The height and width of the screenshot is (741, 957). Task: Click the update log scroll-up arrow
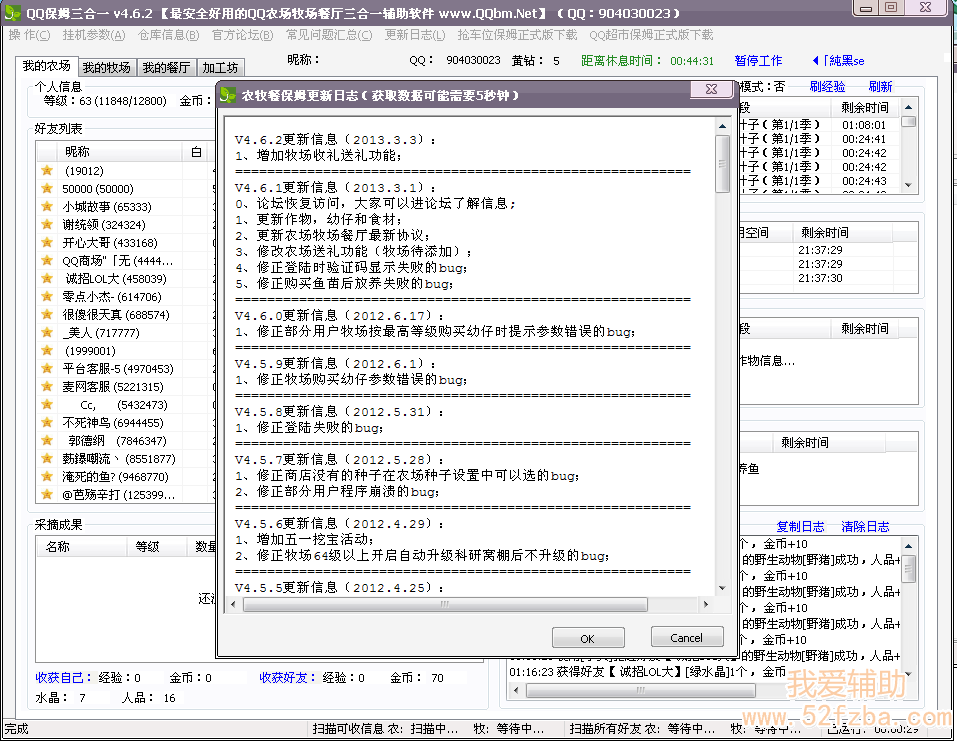point(722,126)
